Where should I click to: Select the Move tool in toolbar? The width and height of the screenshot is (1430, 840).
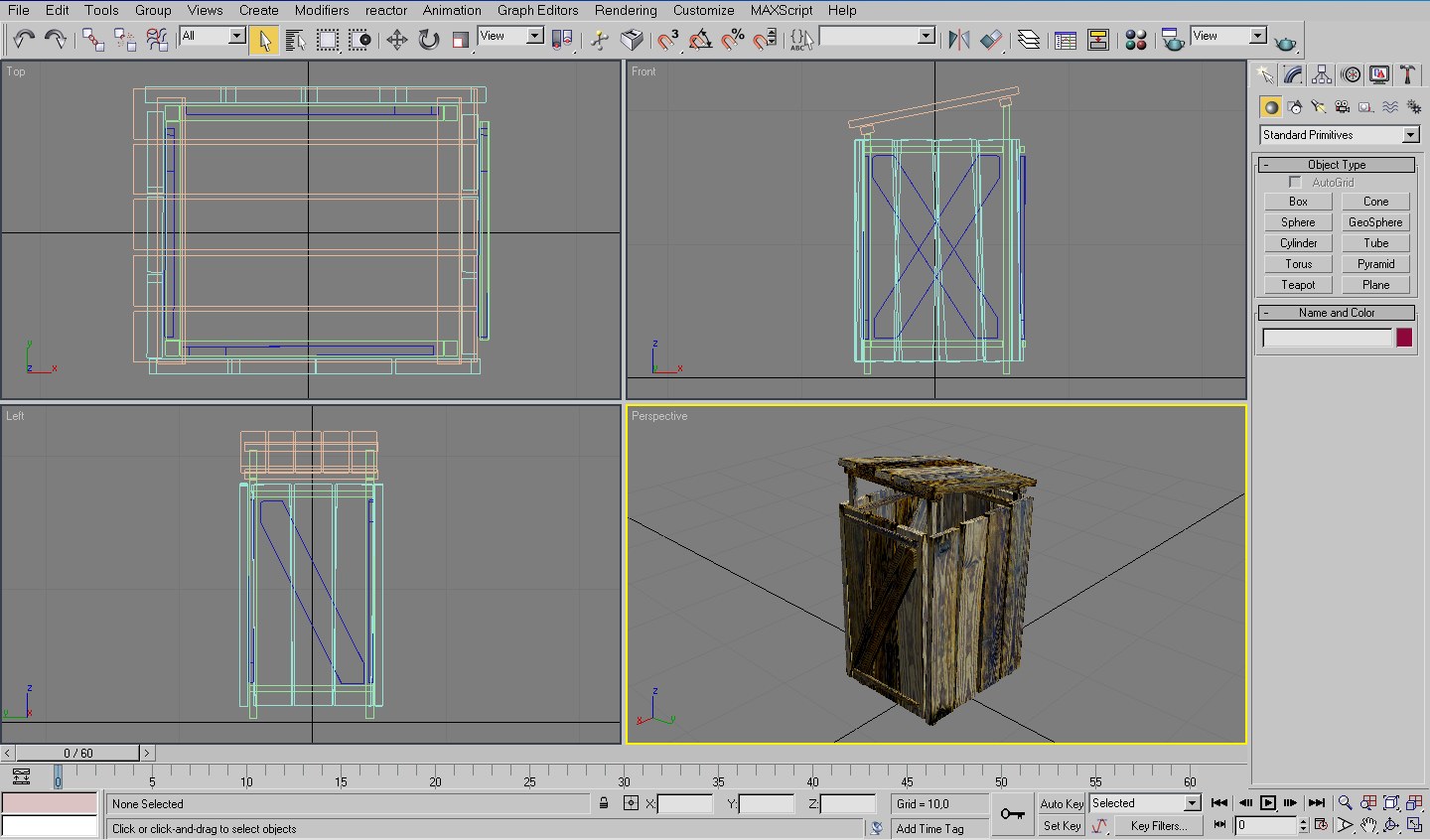[x=396, y=40]
